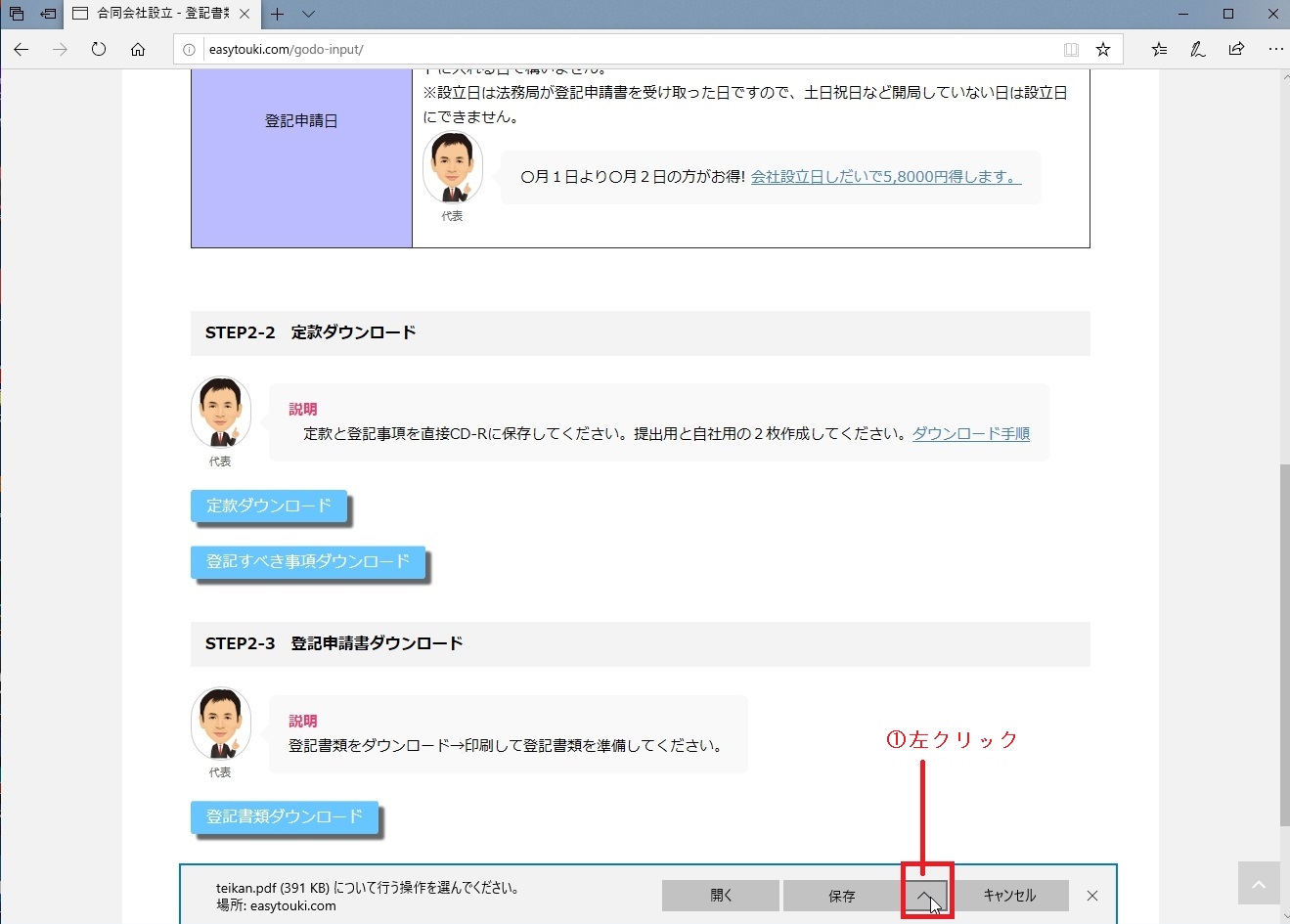Click 登記すべき事項ダウンロード button
Viewport: 1290px width, 924px height.
[x=307, y=562]
